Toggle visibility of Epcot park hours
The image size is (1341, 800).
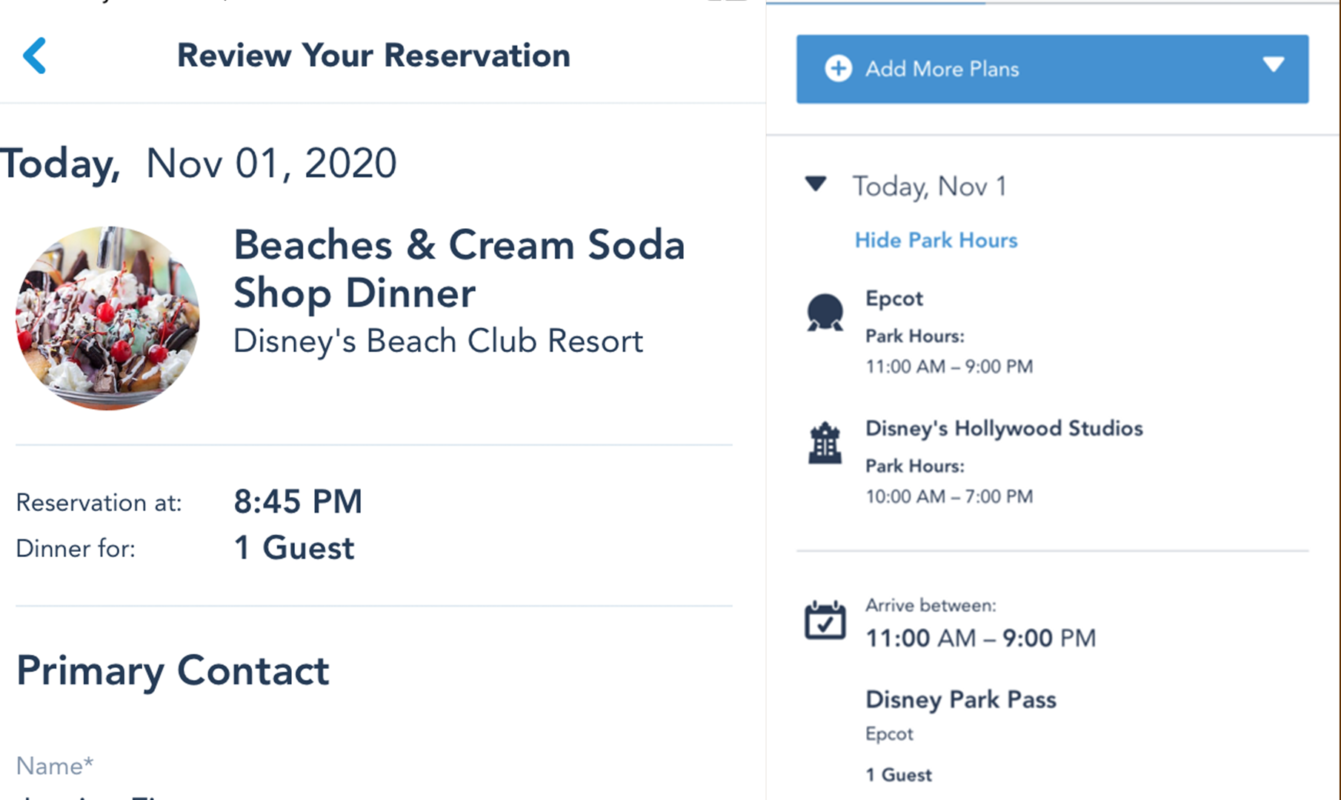click(936, 240)
